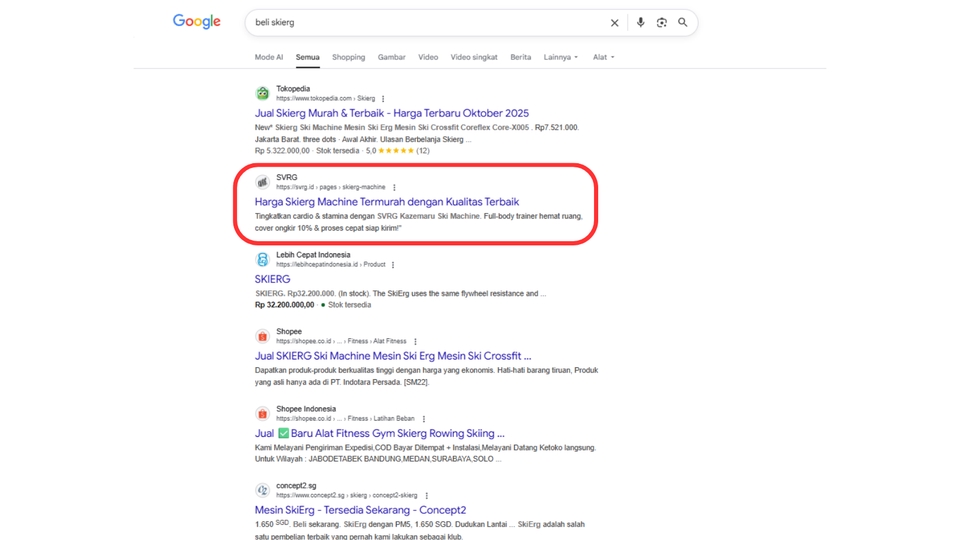This screenshot has height=540, width=960.
Task: Open Jual Skierg Murah & Terbaik link
Action: (391, 113)
